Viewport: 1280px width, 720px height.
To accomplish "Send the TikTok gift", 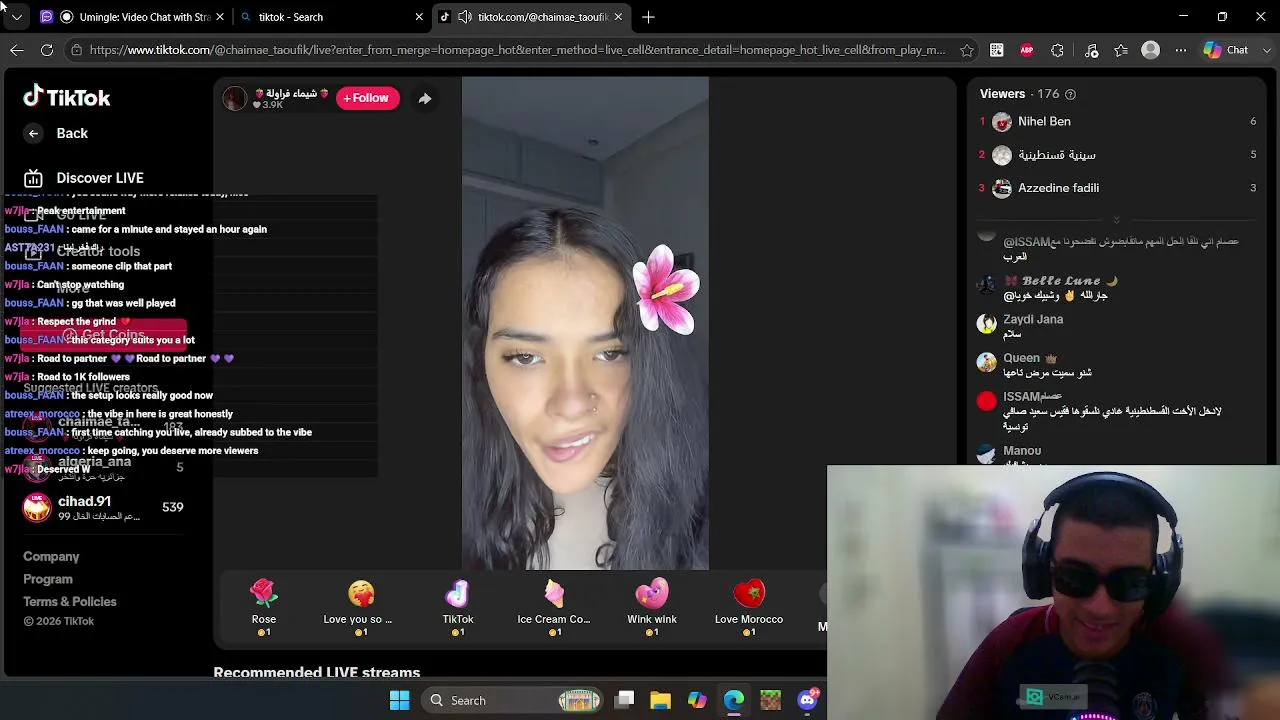I will 458,607.
